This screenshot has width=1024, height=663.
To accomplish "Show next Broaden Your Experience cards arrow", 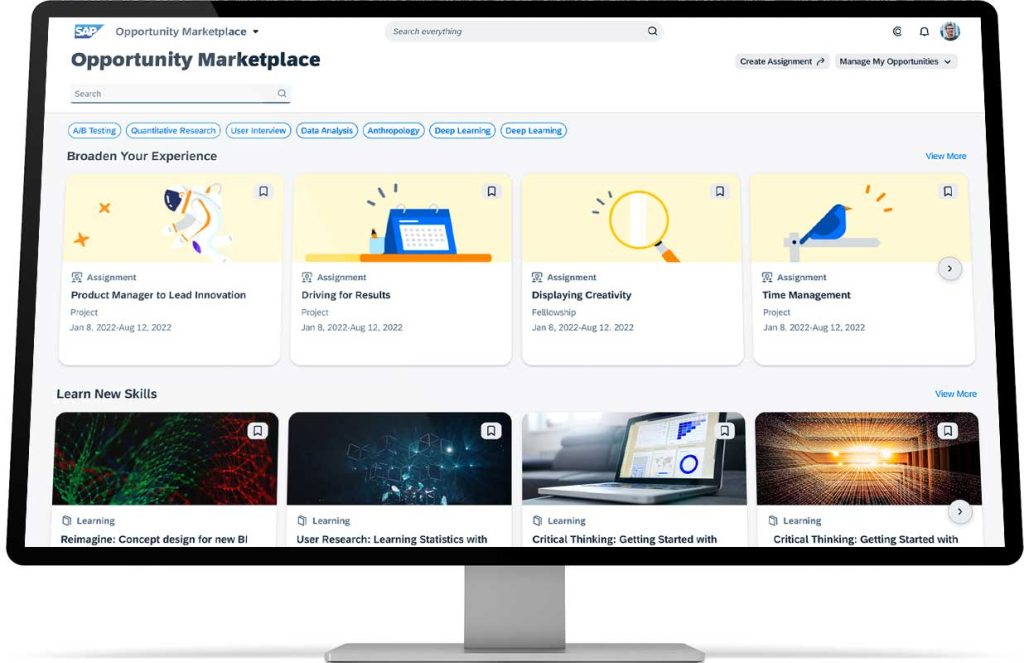I will (x=950, y=268).
